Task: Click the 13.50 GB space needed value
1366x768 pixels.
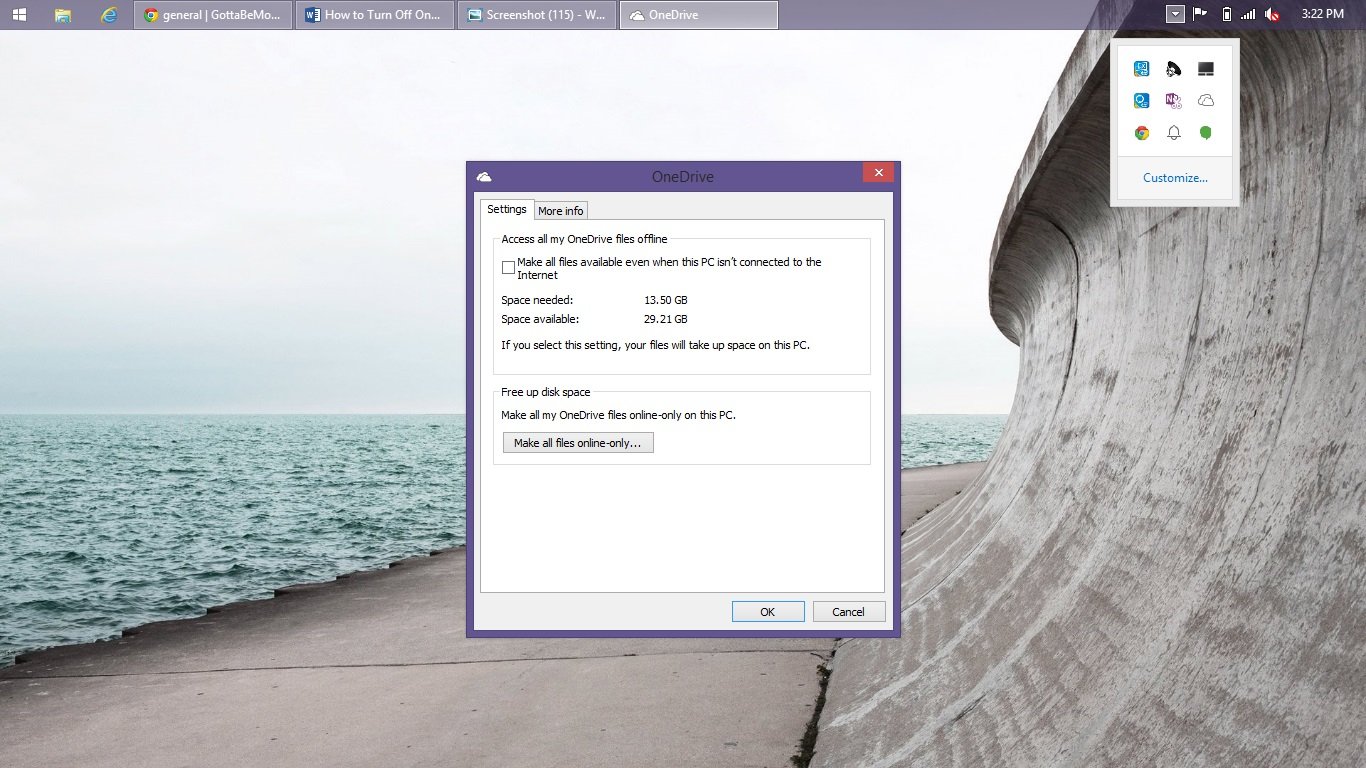Action: tap(666, 300)
